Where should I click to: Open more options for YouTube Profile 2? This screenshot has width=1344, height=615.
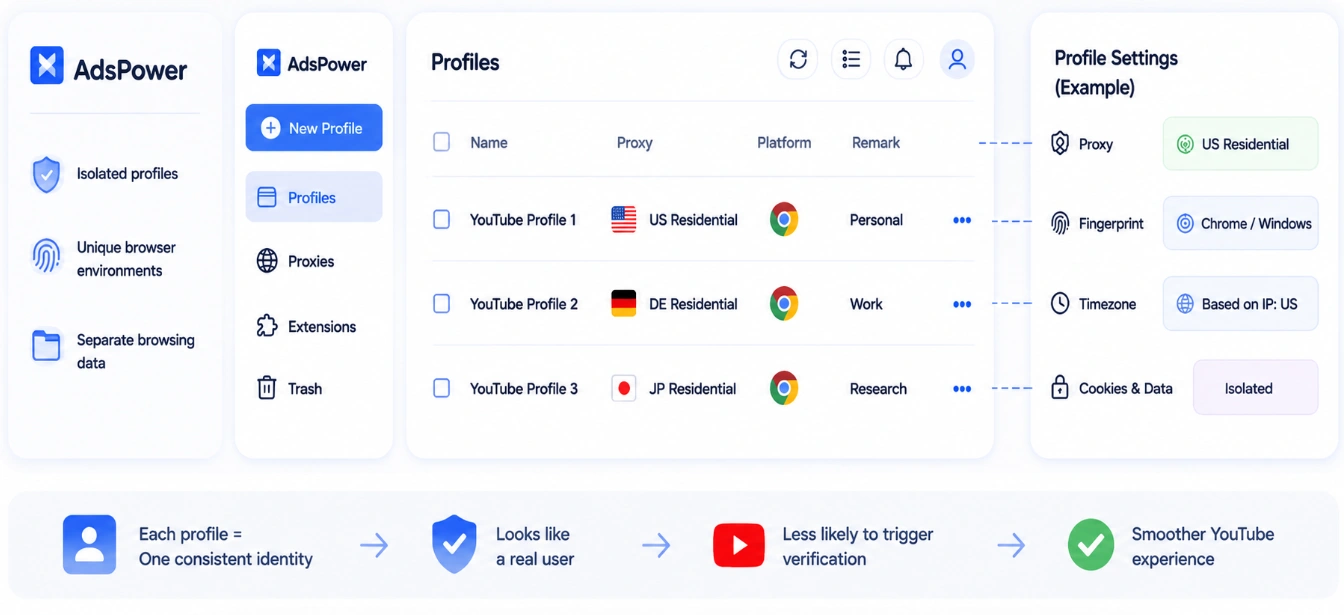(x=962, y=304)
